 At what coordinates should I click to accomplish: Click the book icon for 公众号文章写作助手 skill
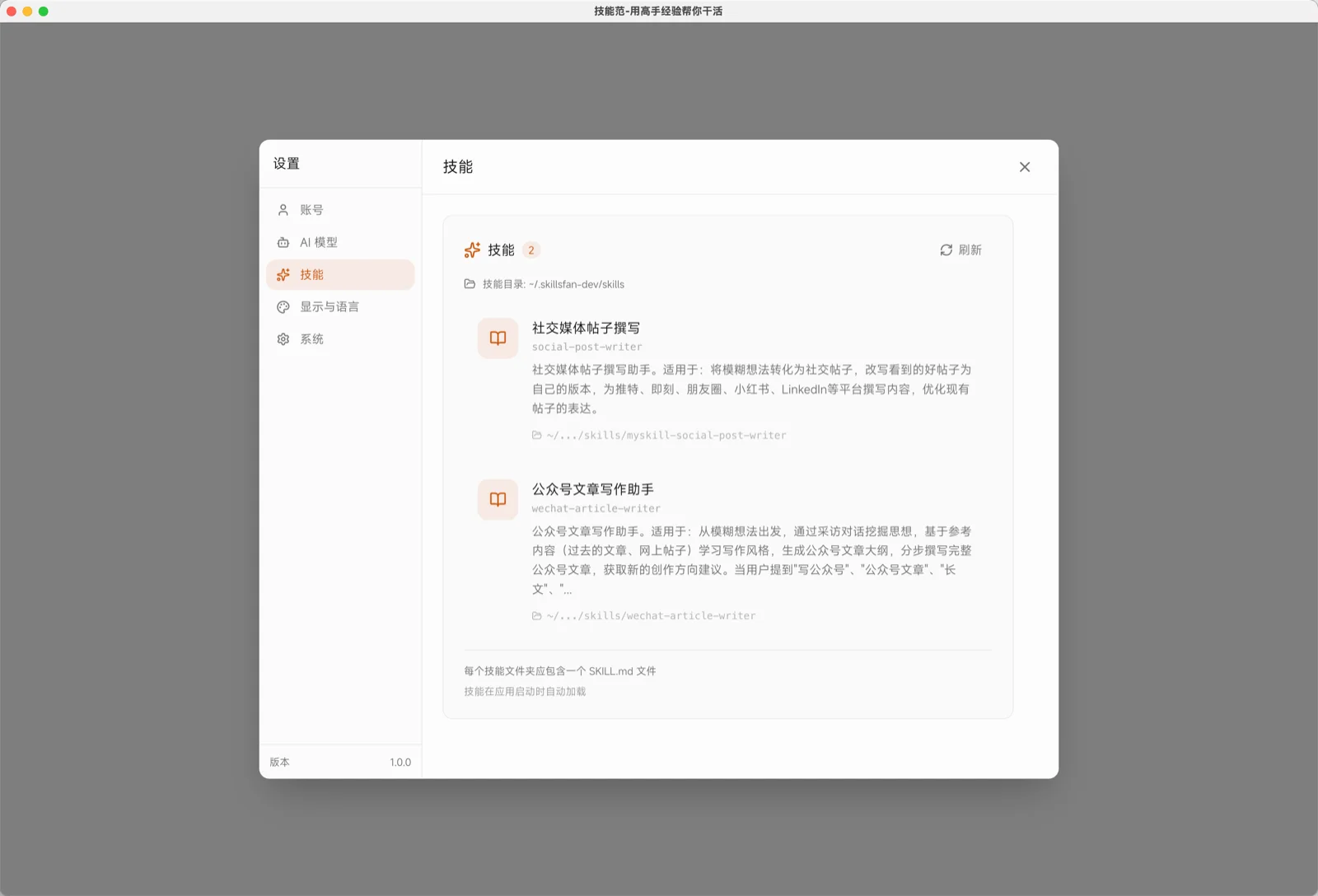coord(497,499)
